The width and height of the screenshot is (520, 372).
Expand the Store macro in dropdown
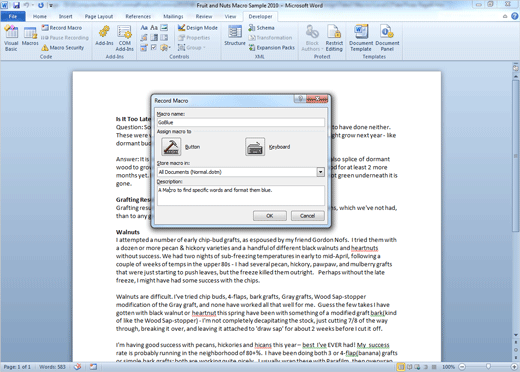click(320, 172)
